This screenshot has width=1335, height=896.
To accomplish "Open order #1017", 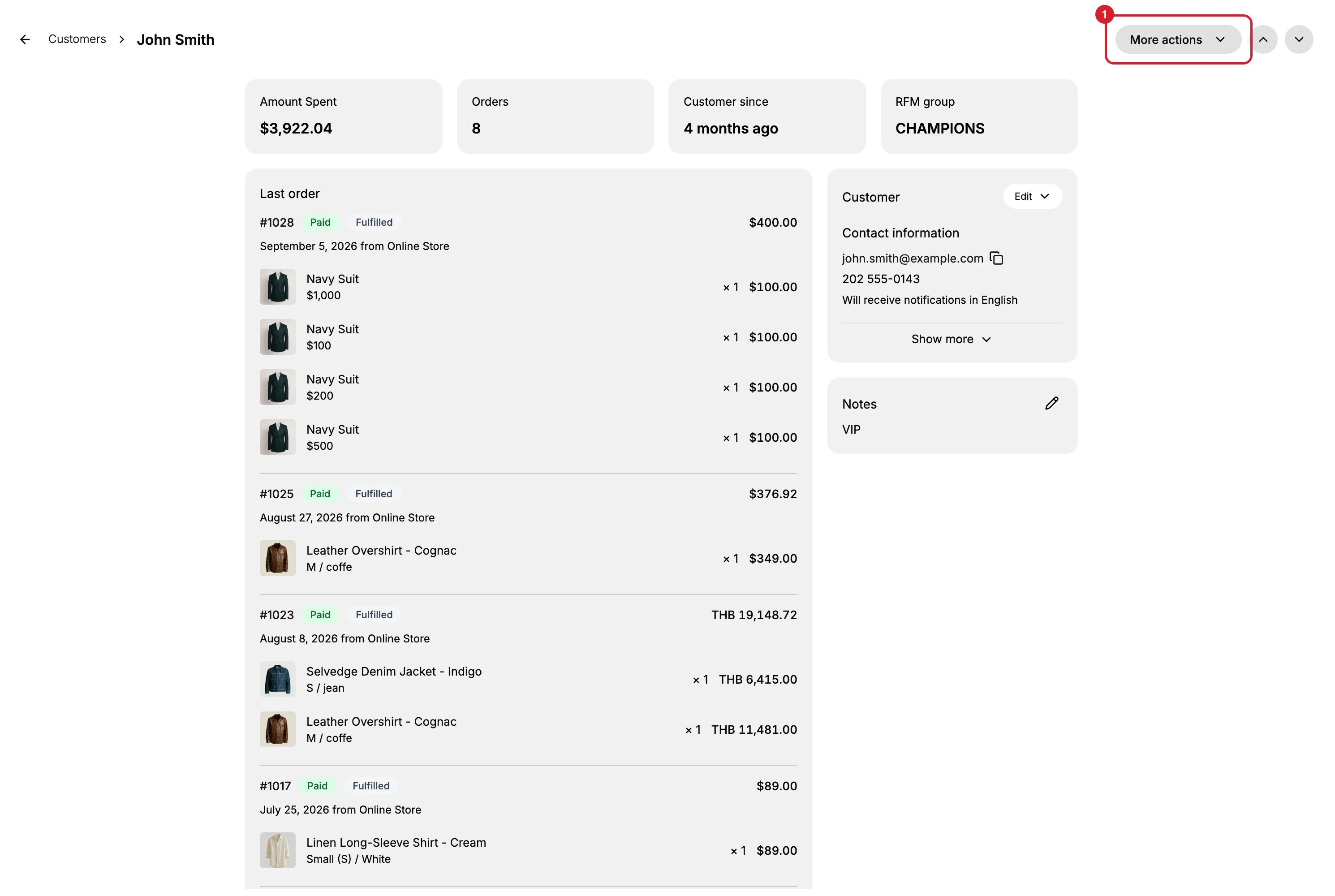I will (276, 786).
